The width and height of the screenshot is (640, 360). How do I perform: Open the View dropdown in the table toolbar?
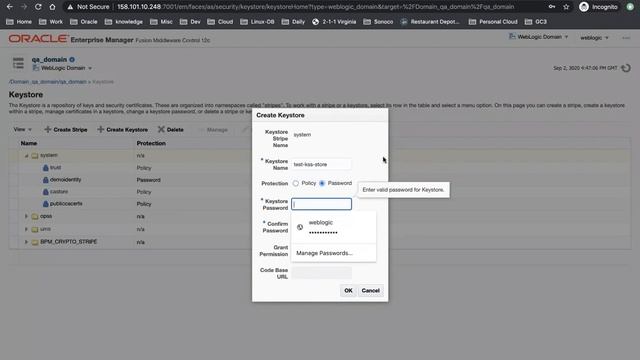click(x=22, y=129)
